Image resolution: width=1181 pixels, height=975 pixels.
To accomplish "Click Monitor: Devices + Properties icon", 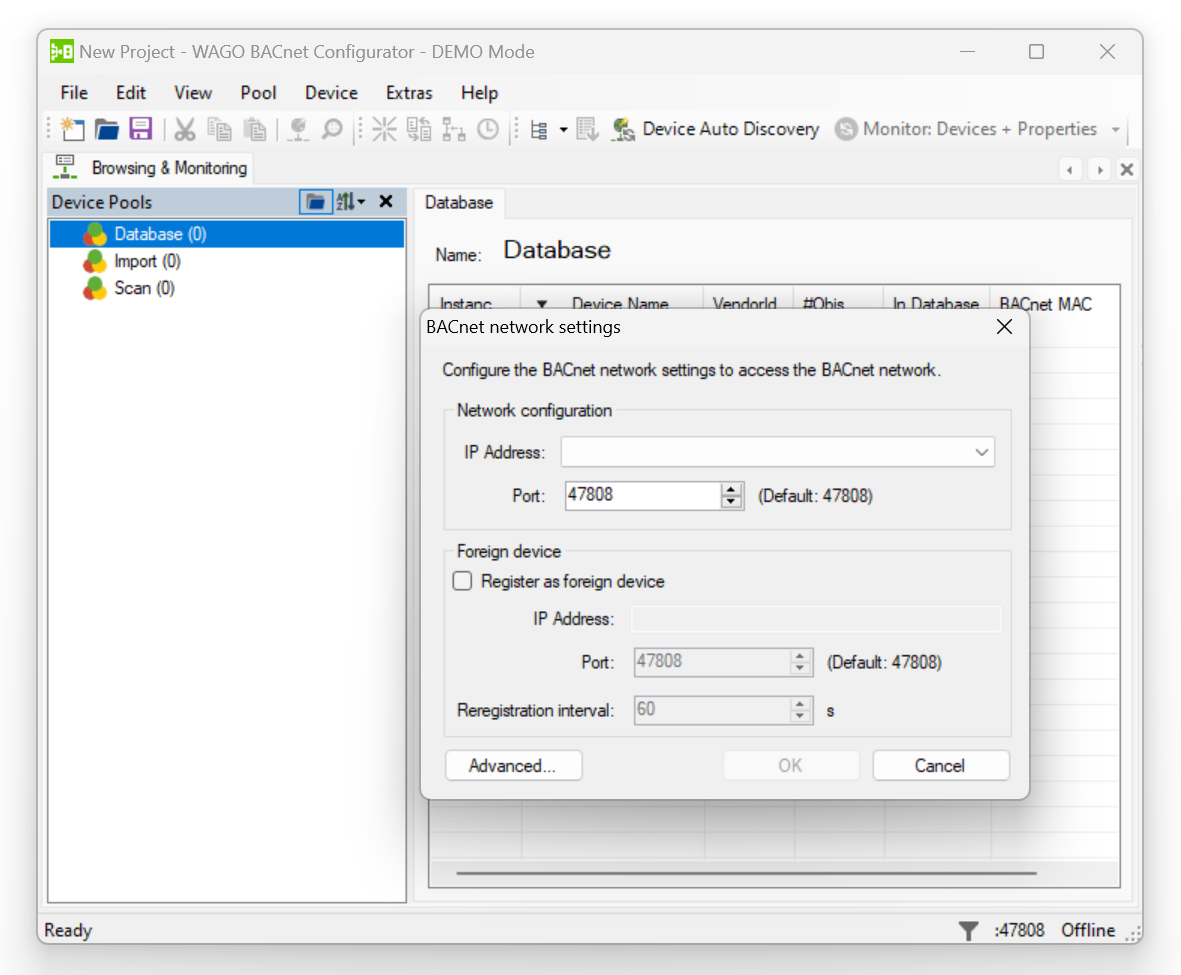I will point(847,130).
